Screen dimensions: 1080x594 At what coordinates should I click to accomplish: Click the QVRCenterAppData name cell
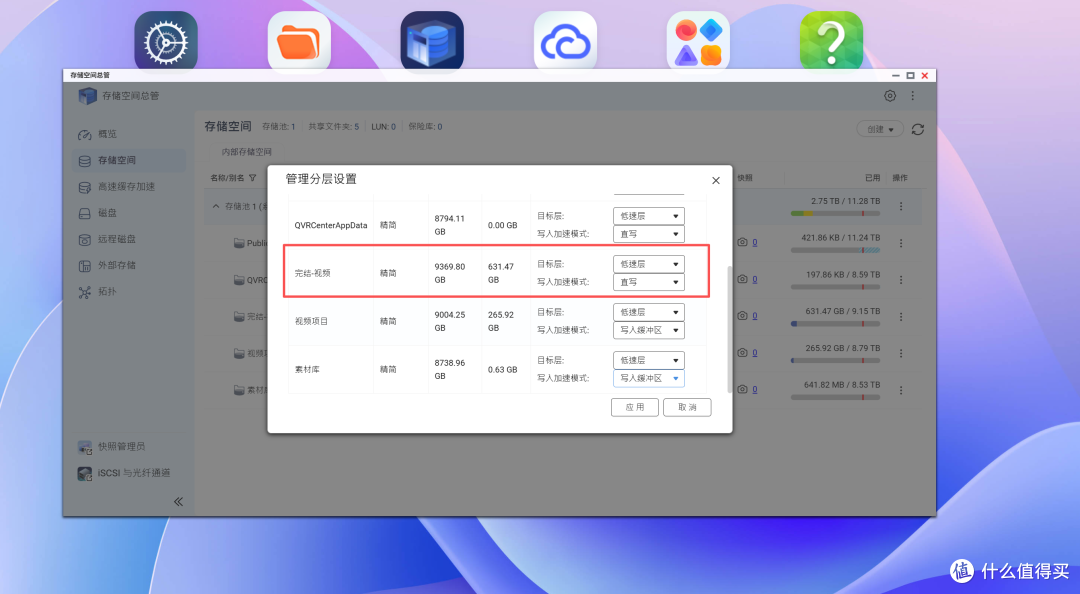[331, 225]
